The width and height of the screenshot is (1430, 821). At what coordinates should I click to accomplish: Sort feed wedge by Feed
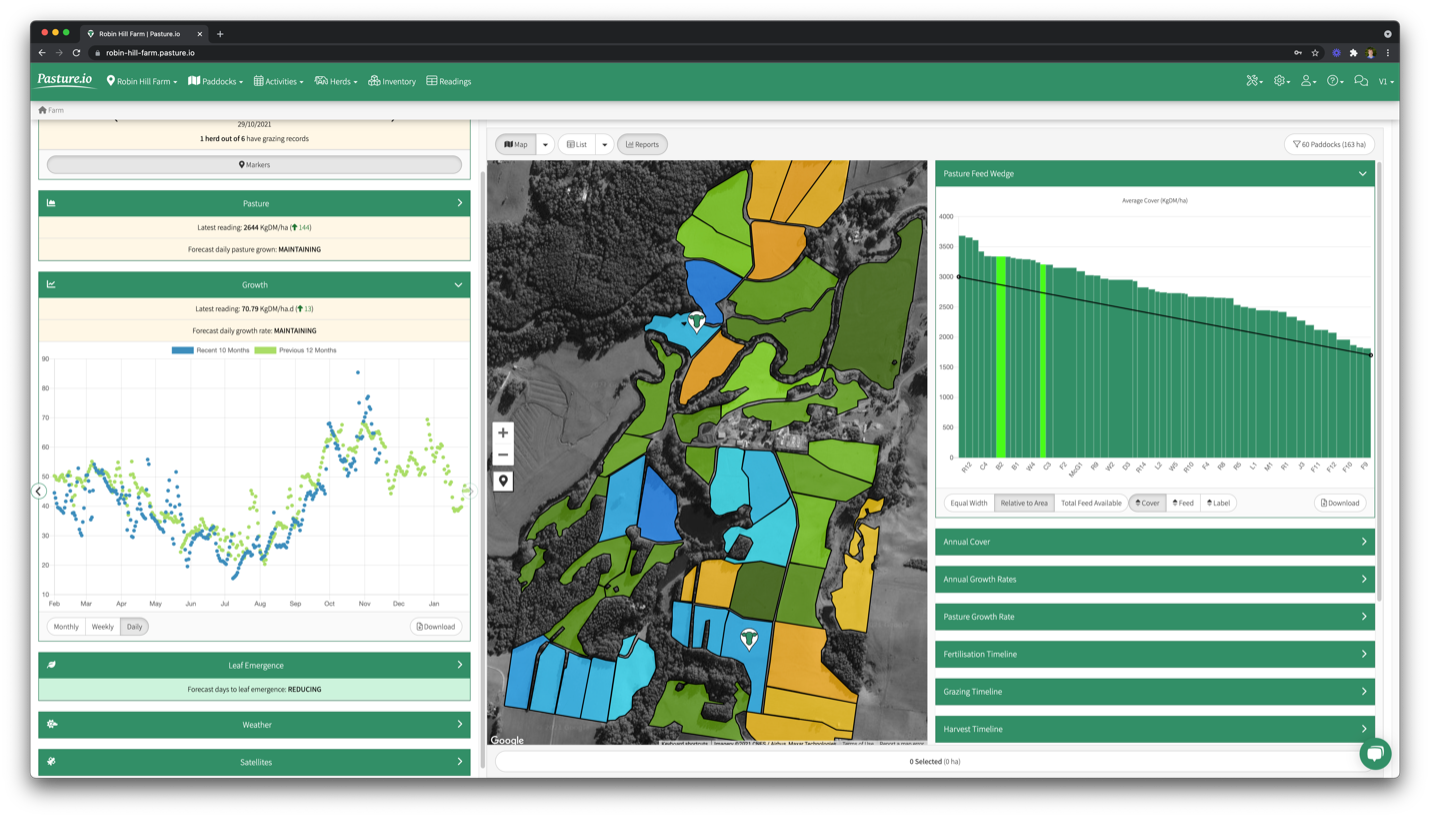[x=1183, y=503]
